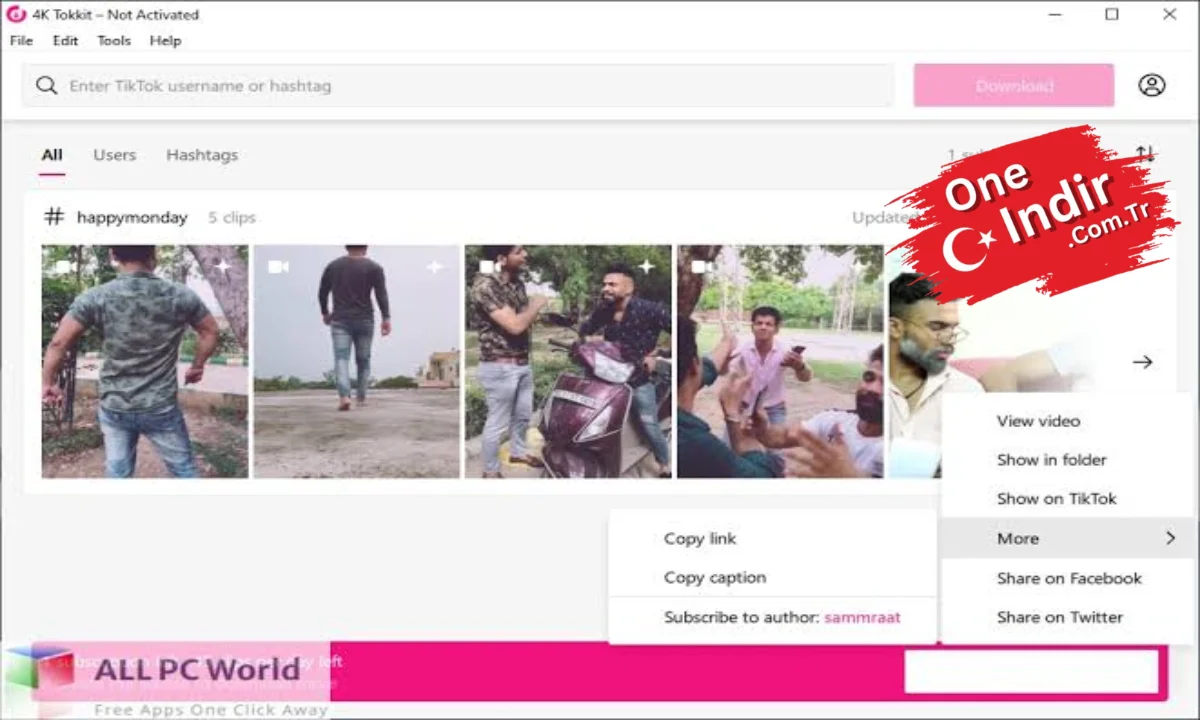Open the Tools menu
The image size is (1200, 720).
(x=114, y=41)
